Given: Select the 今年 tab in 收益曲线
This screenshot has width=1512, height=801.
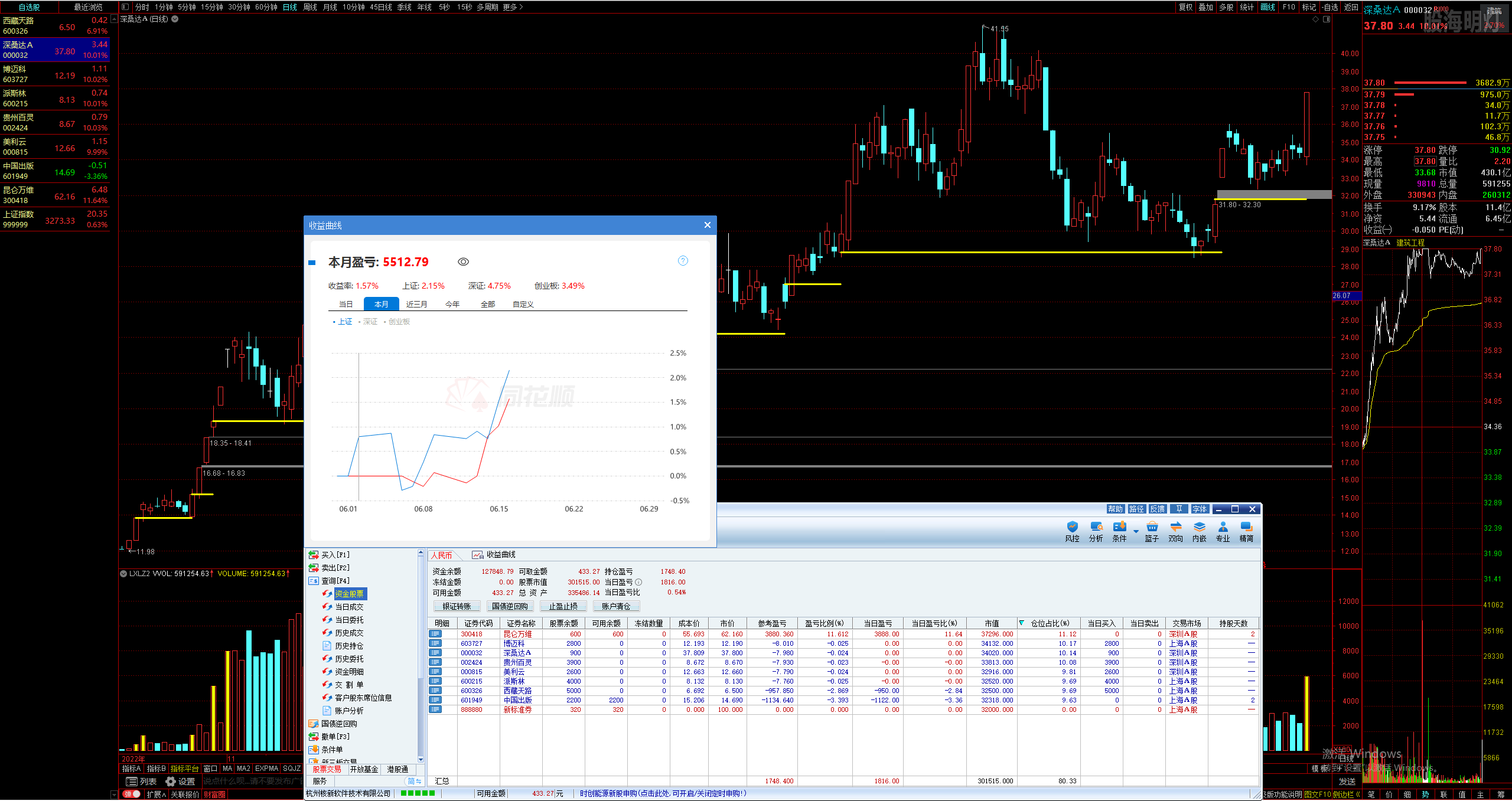Looking at the screenshot, I should [x=452, y=305].
